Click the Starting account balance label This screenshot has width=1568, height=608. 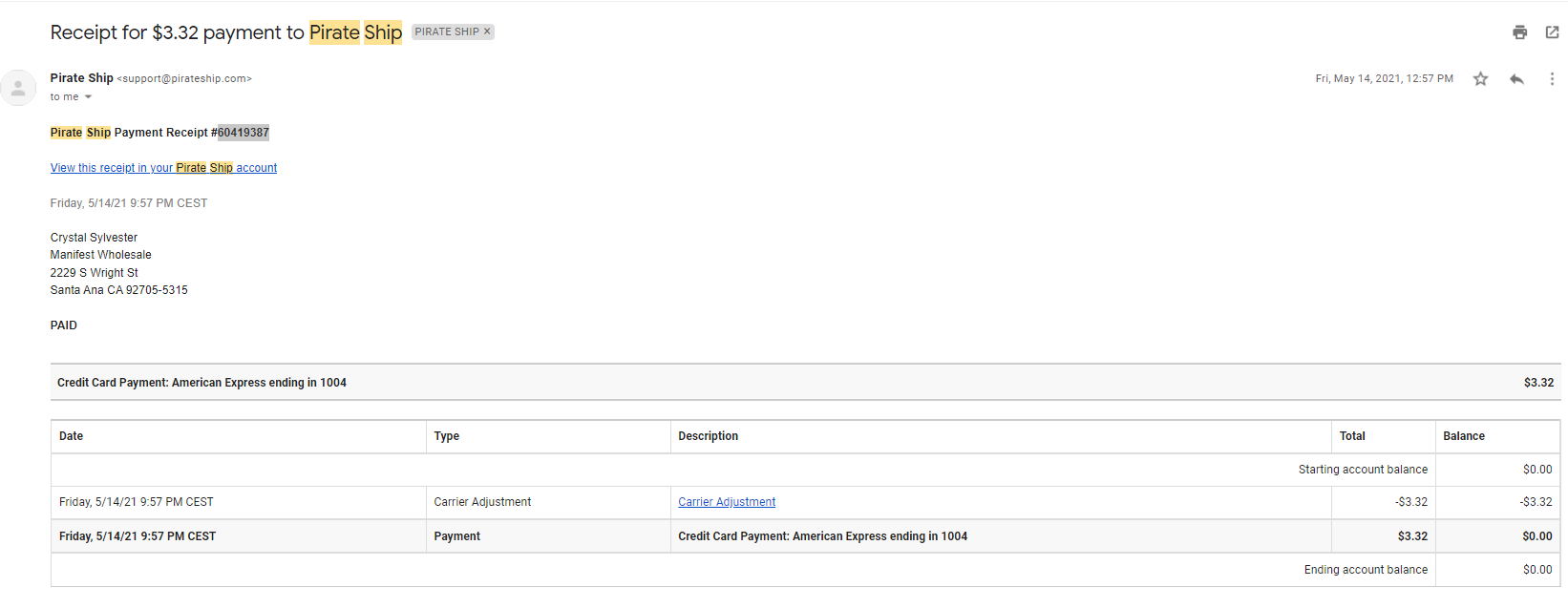[x=1363, y=470]
